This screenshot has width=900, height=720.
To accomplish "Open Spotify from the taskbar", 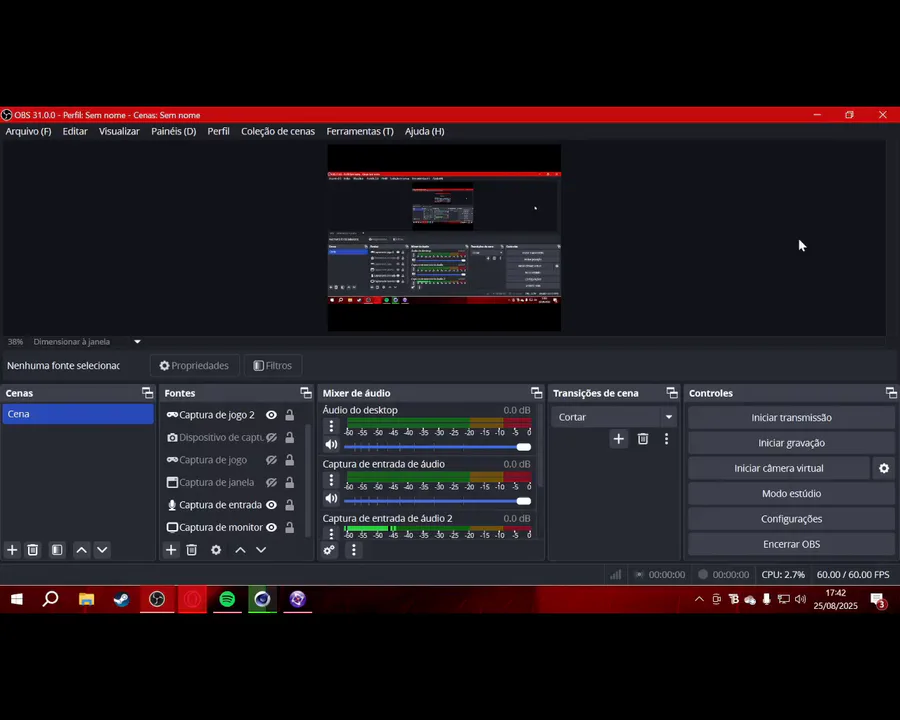I will pos(227,599).
